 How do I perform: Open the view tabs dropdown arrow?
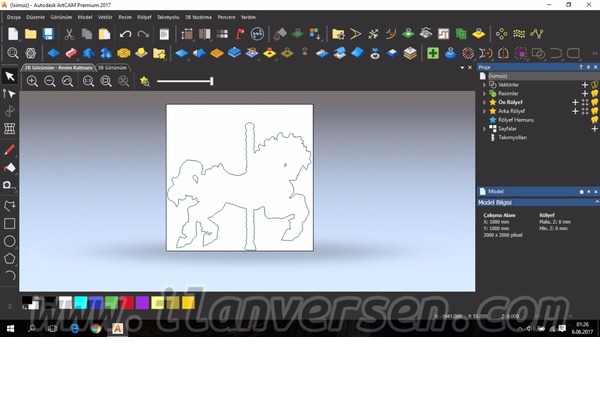pos(462,67)
